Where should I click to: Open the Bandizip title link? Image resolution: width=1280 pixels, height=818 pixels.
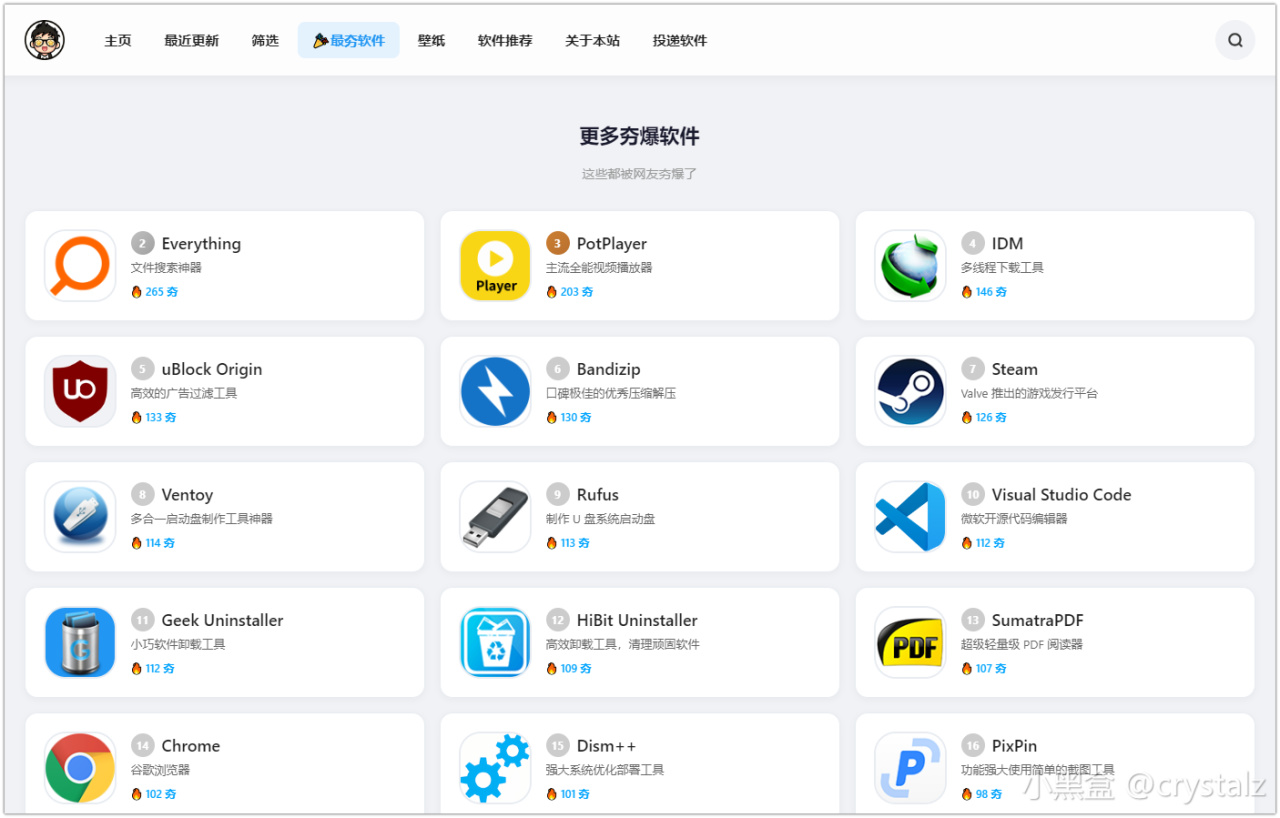(609, 369)
